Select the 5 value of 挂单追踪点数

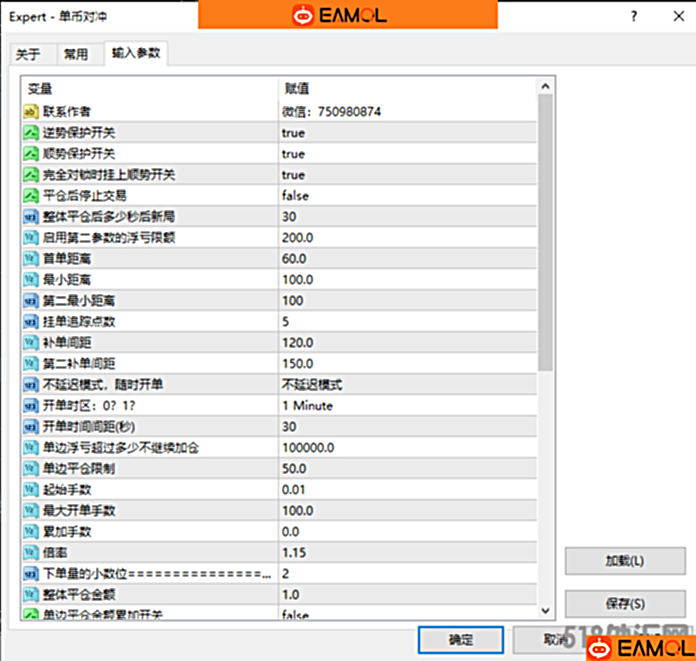coord(407,321)
